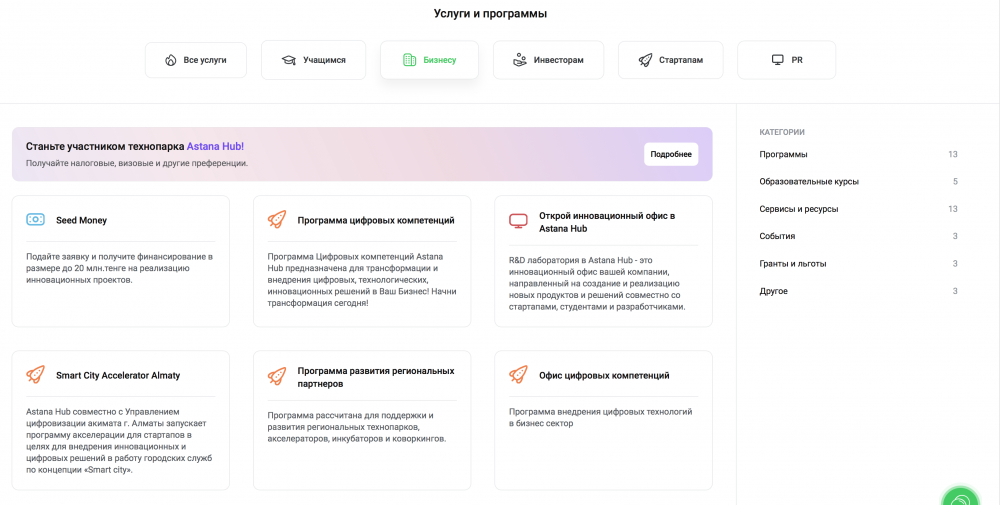Open the Программа развития региональных партнеров card
This screenshot has height=505, width=1000.
(362, 420)
